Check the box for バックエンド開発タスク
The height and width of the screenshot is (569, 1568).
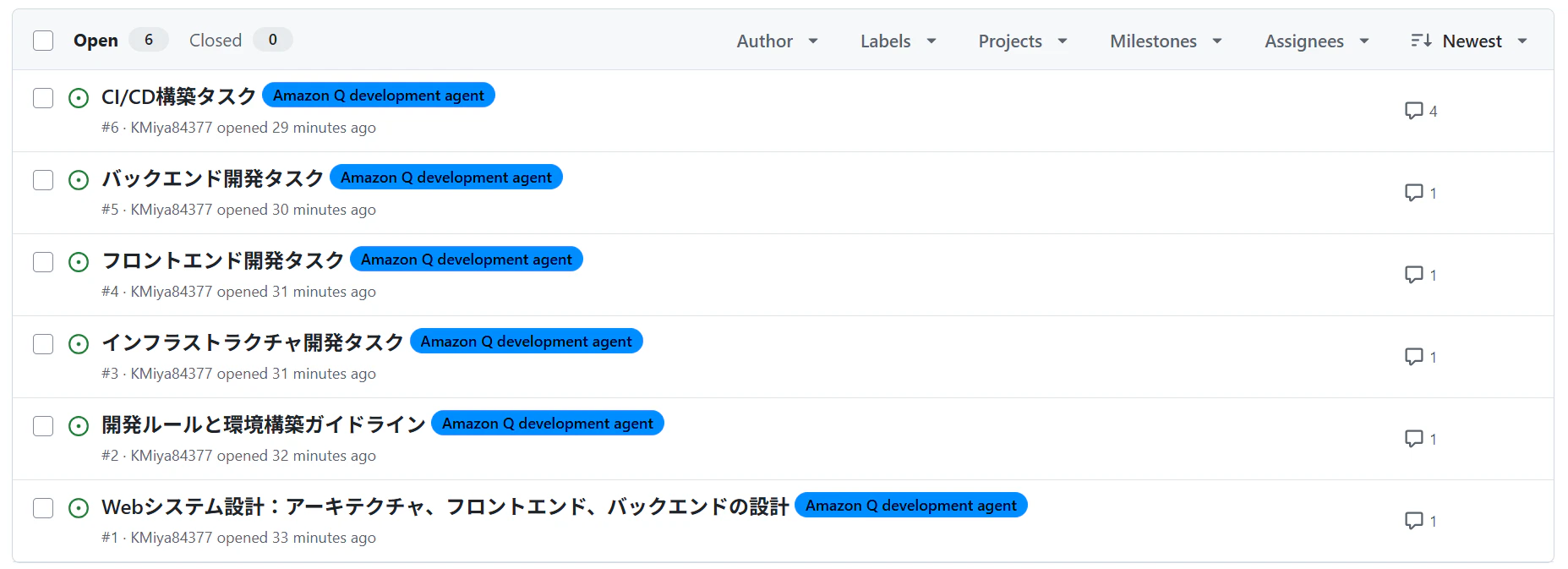(43, 180)
